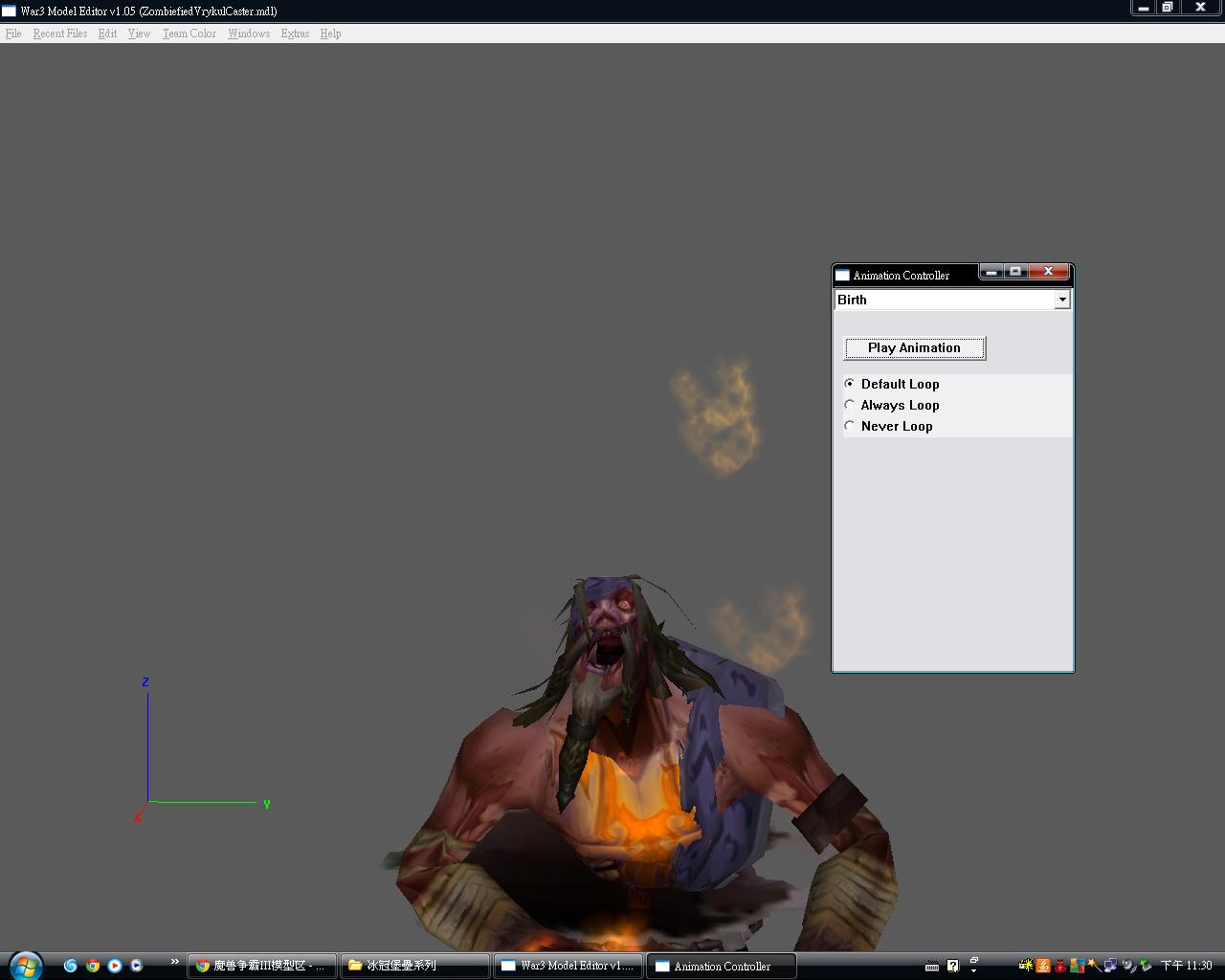Launch Chrome from quick launch bar

point(93,966)
